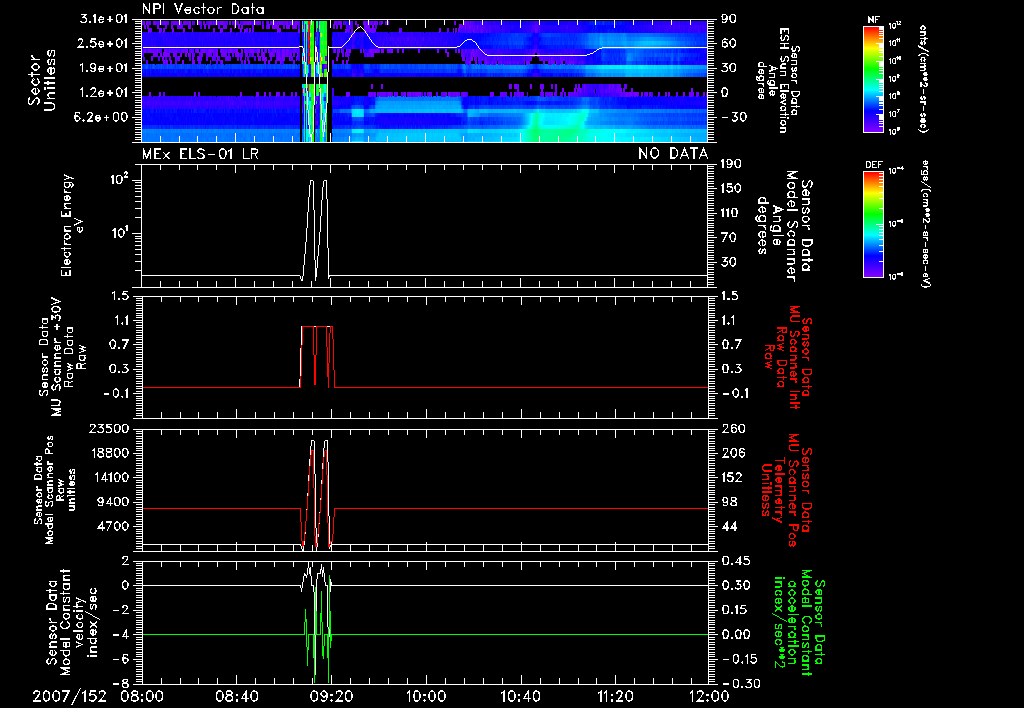1024x708 pixels.
Task: Click the 44 telemetry tick label
Action: 728,526
